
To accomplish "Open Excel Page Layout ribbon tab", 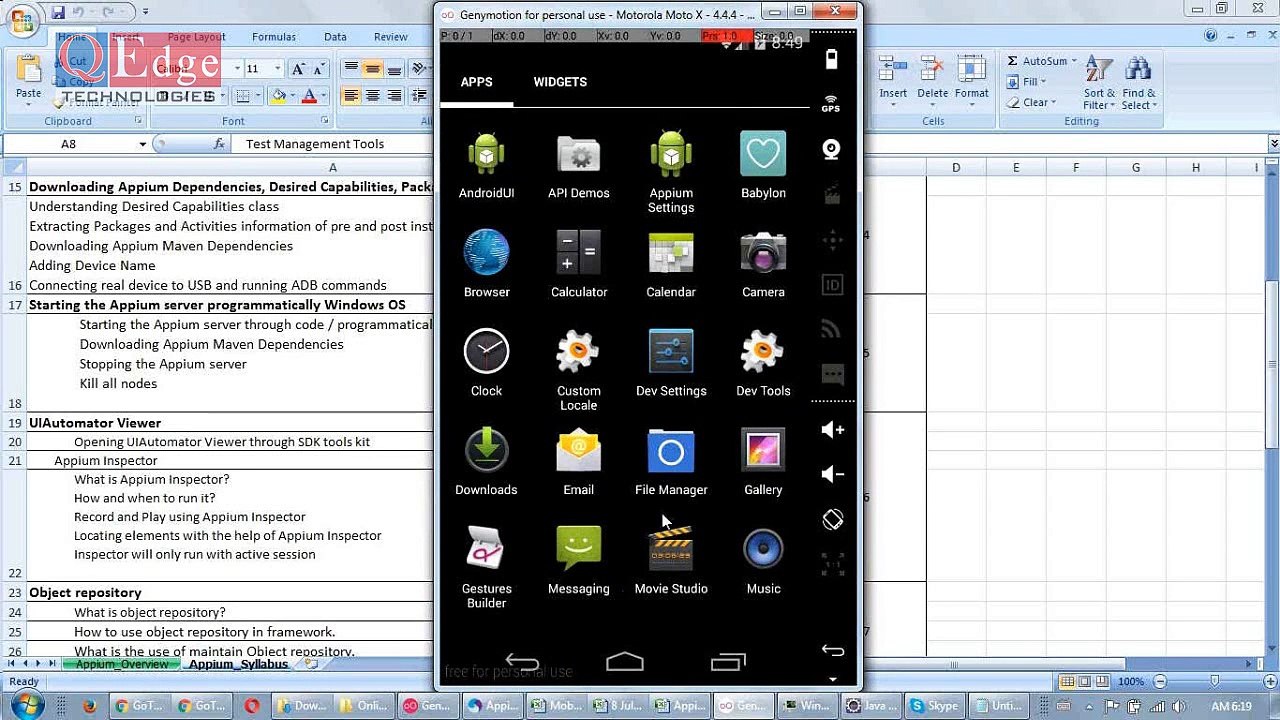I will [196, 37].
